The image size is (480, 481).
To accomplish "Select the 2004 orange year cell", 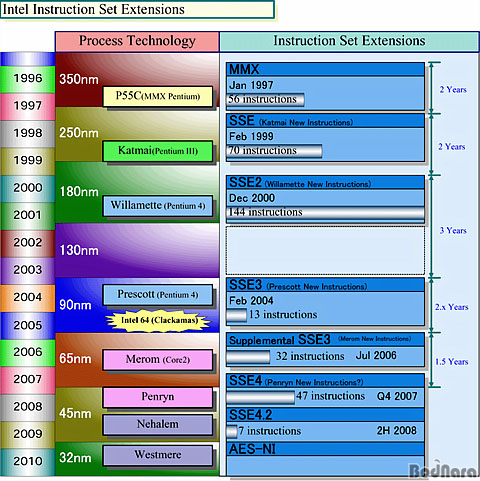I will (27, 298).
